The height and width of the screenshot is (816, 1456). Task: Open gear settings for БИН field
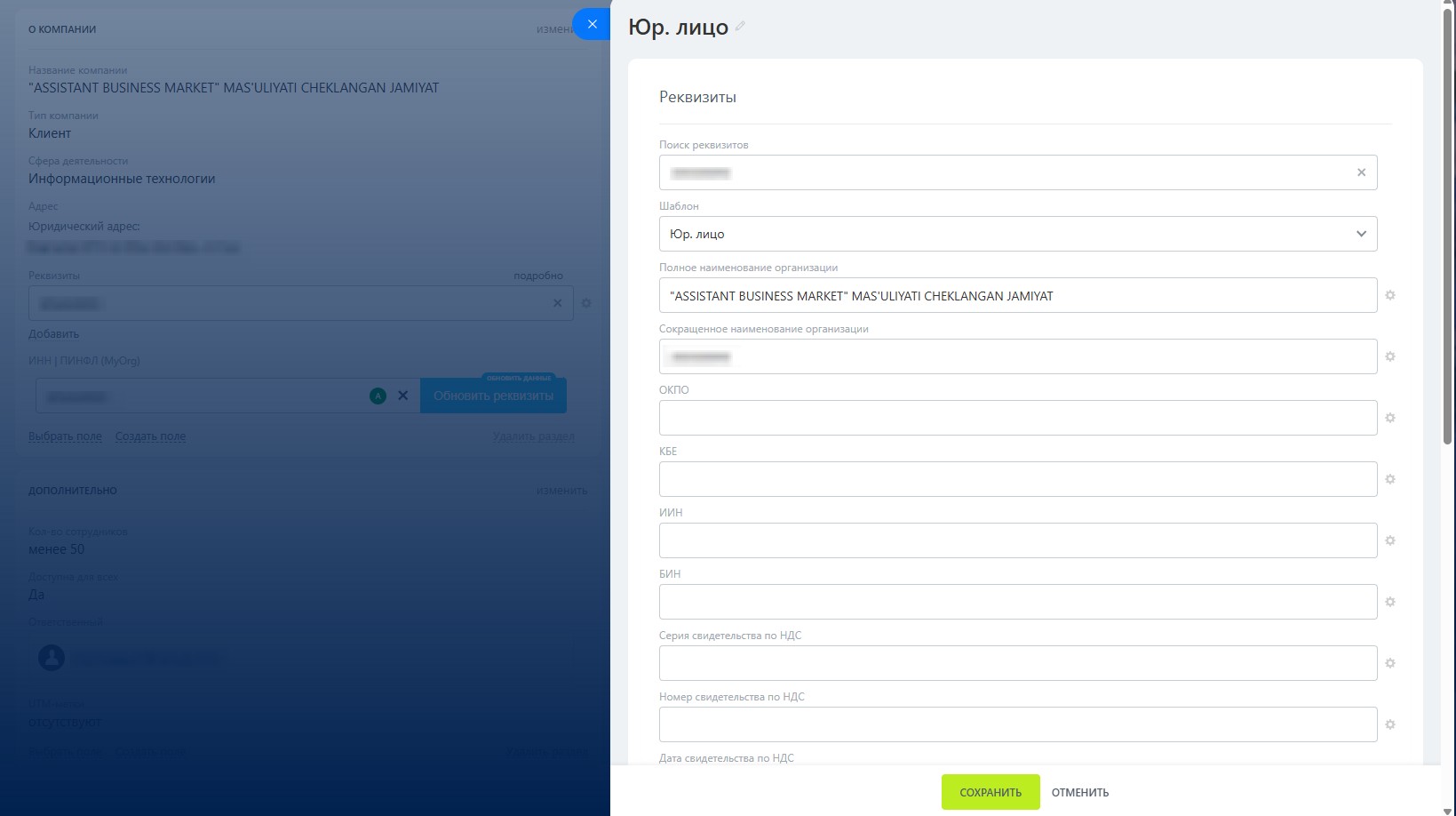pos(1390,602)
